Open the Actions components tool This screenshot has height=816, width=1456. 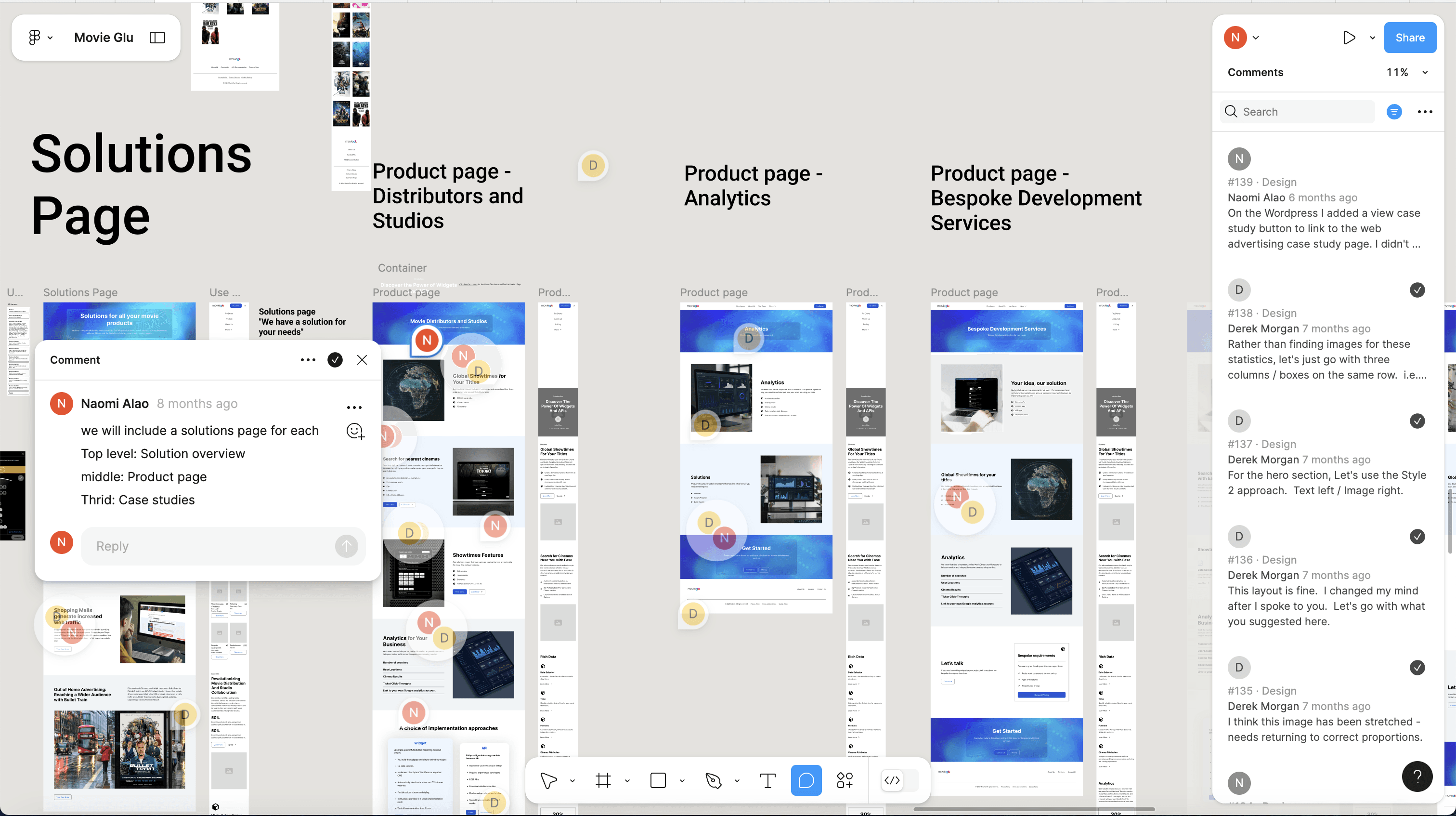coord(845,780)
